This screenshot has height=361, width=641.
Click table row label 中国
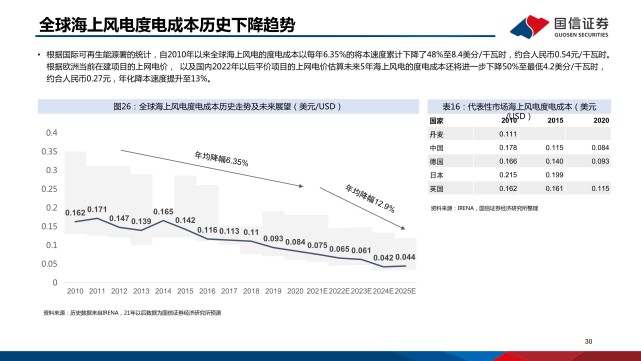click(436, 148)
